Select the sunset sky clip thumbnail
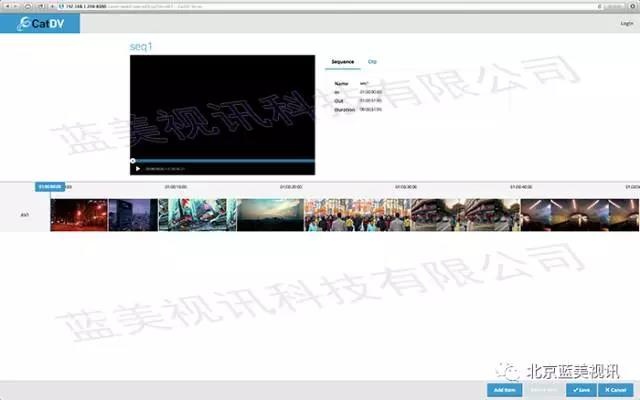This screenshot has height=400, width=640. click(271, 215)
